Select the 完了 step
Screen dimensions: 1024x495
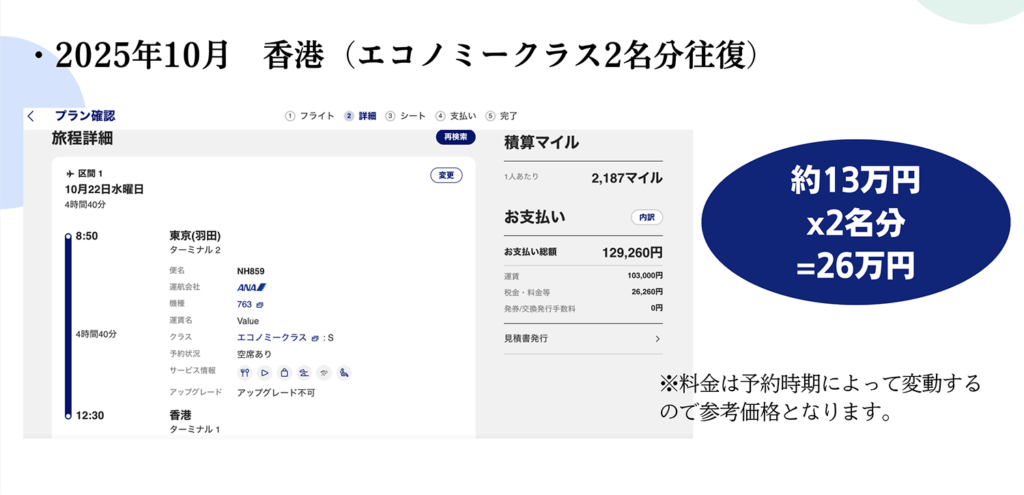click(x=503, y=116)
